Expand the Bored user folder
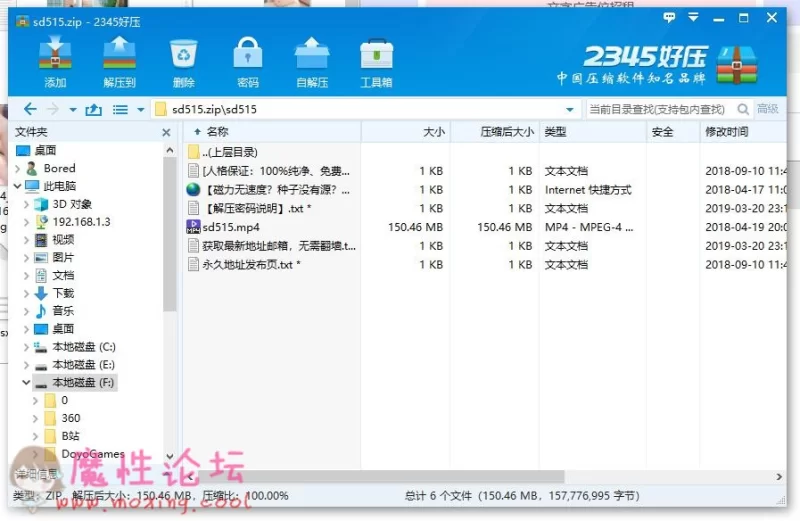The height and width of the screenshot is (521, 800). click(x=18, y=168)
